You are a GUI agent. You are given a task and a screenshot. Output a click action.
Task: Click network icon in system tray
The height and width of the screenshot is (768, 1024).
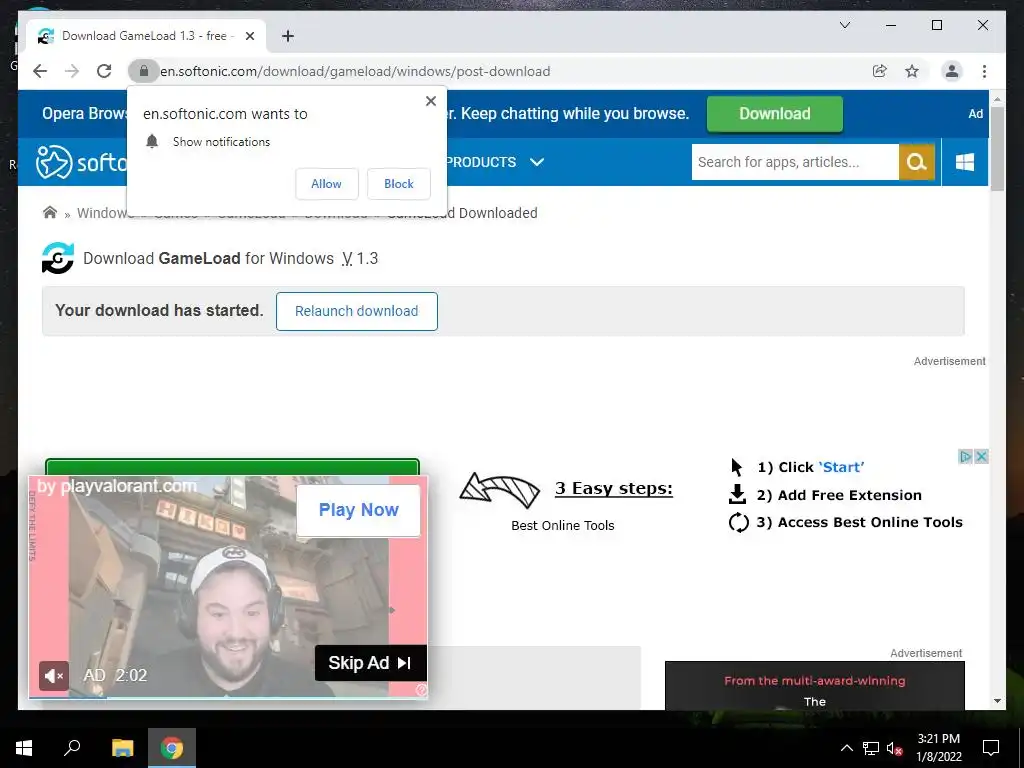[871, 748]
